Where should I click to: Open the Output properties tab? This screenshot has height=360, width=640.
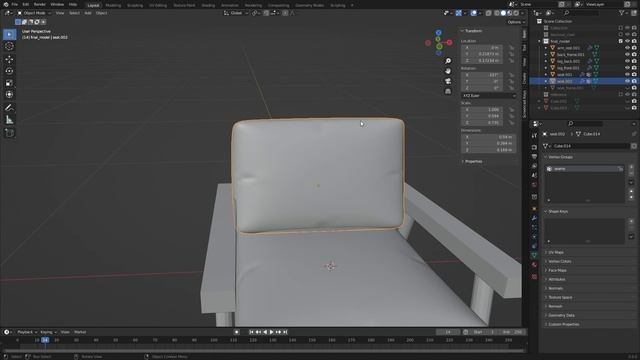click(x=534, y=157)
